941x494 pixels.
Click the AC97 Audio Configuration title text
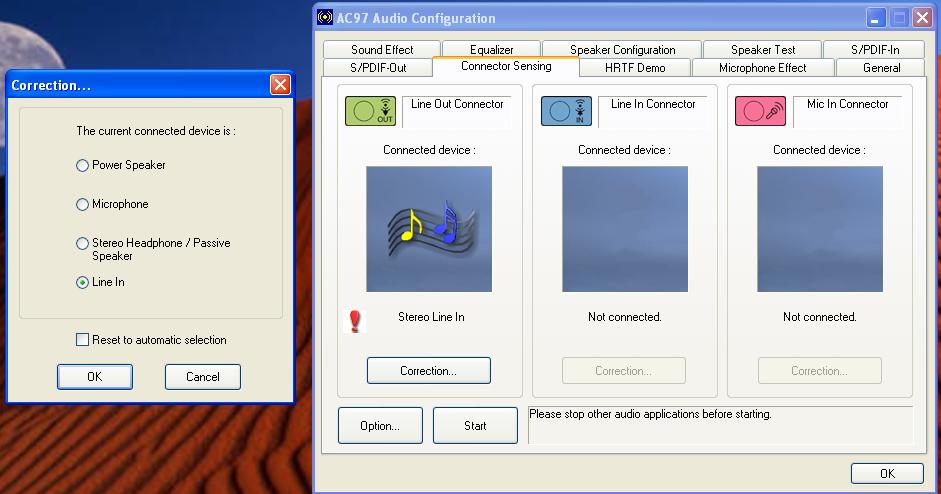(416, 18)
